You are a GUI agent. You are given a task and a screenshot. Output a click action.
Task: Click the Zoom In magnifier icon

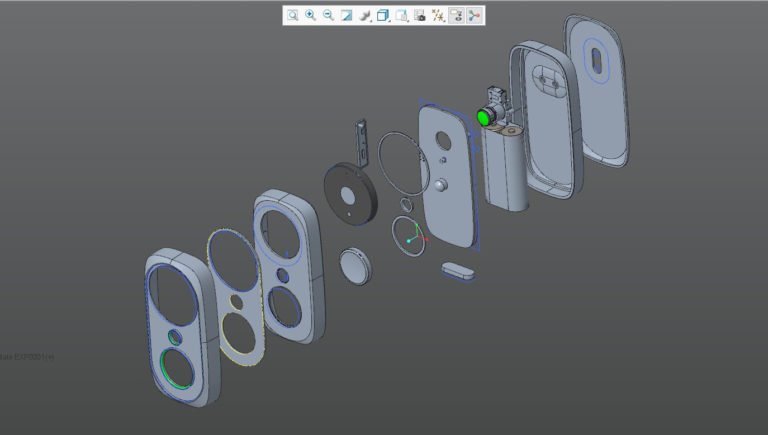click(310, 15)
